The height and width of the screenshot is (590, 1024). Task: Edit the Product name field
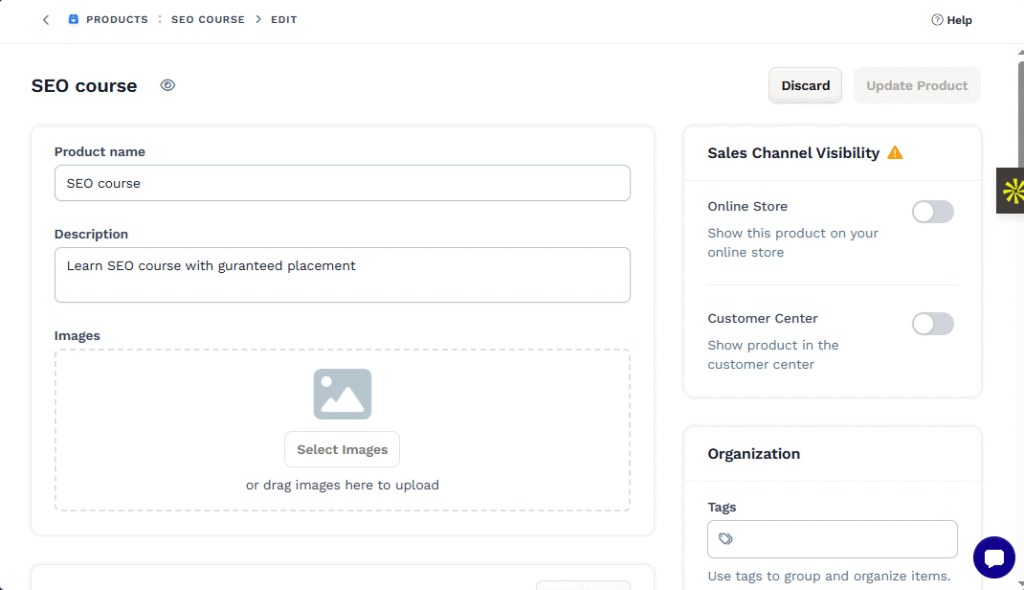342,183
